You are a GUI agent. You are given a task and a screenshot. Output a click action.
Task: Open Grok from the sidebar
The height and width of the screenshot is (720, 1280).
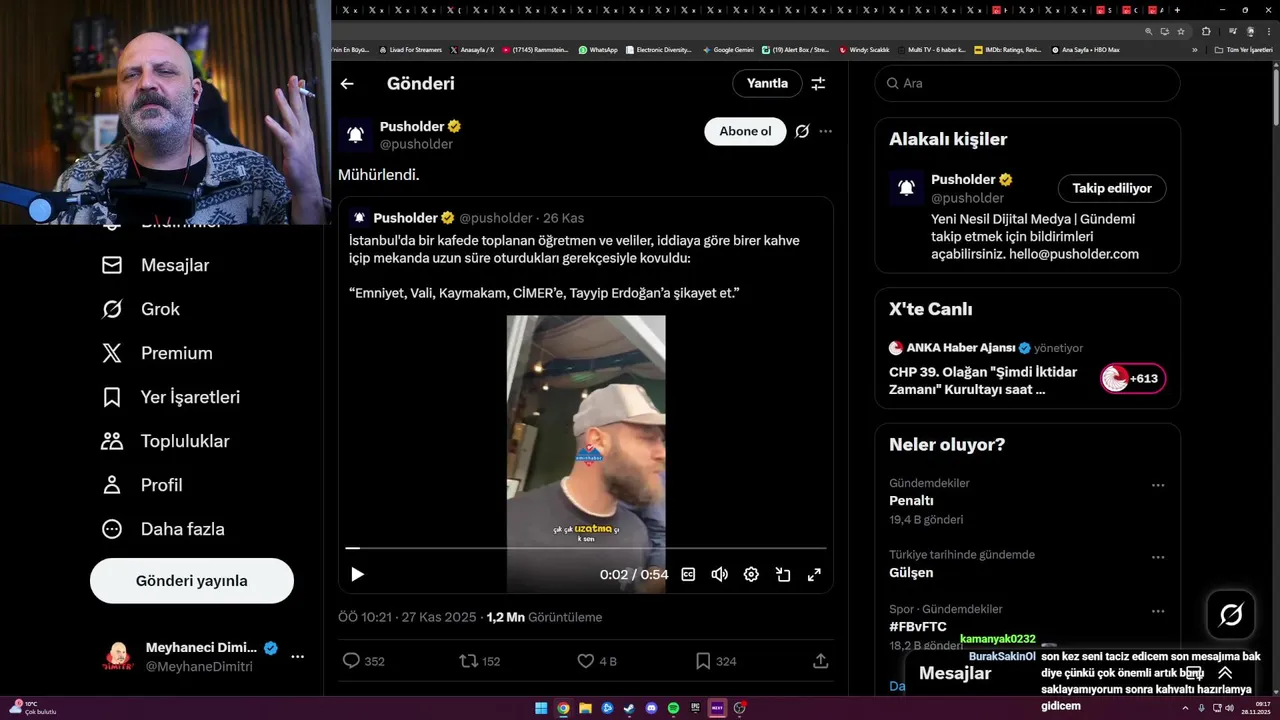140,309
